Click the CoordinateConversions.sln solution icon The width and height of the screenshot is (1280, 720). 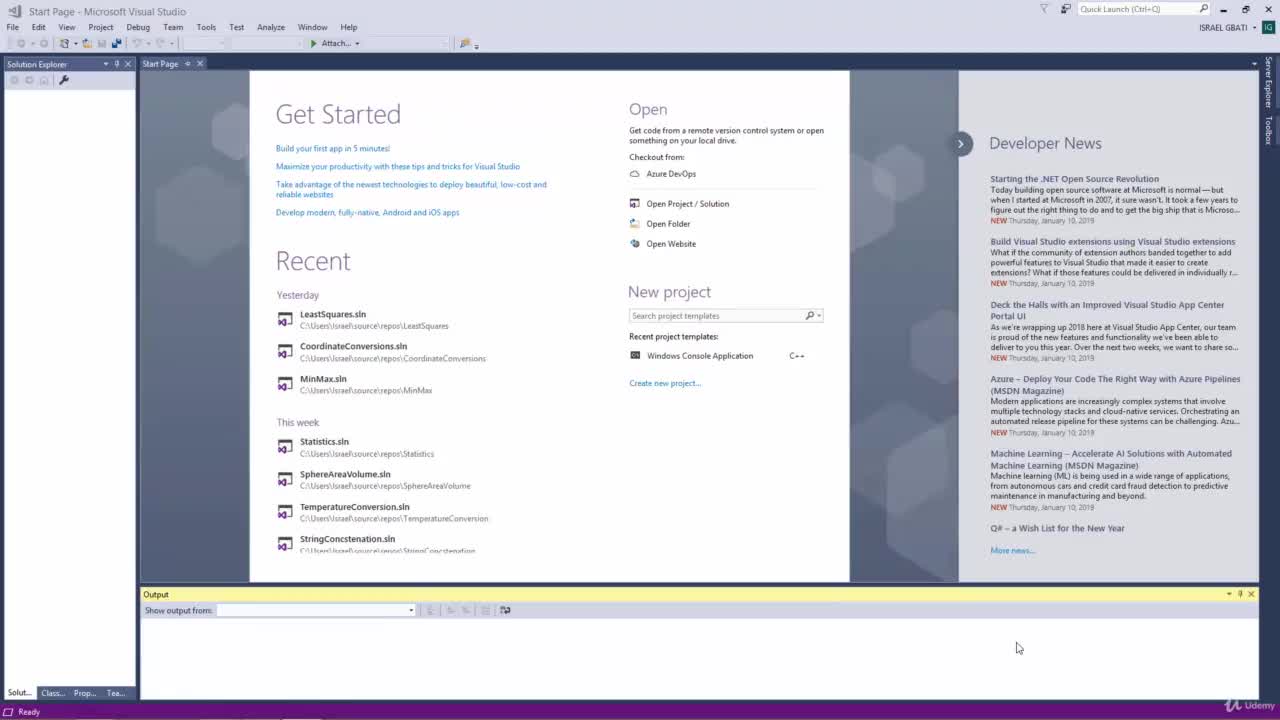285,351
